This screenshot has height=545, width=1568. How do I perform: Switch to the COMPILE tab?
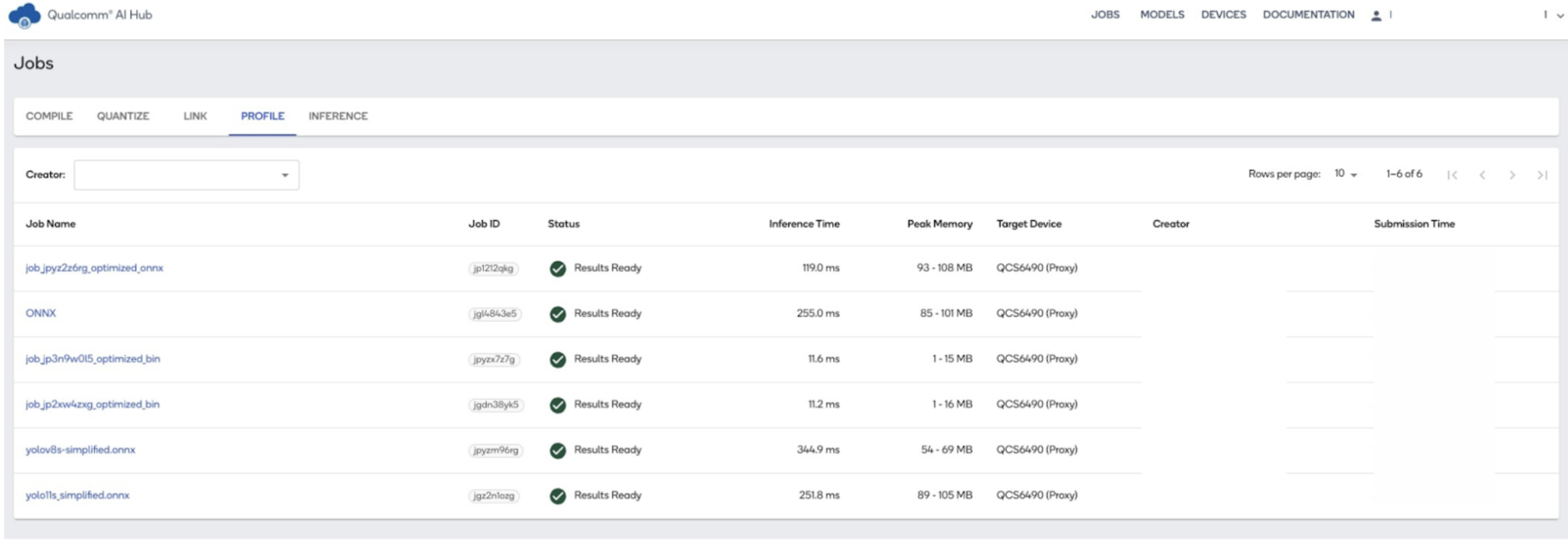[x=49, y=116]
